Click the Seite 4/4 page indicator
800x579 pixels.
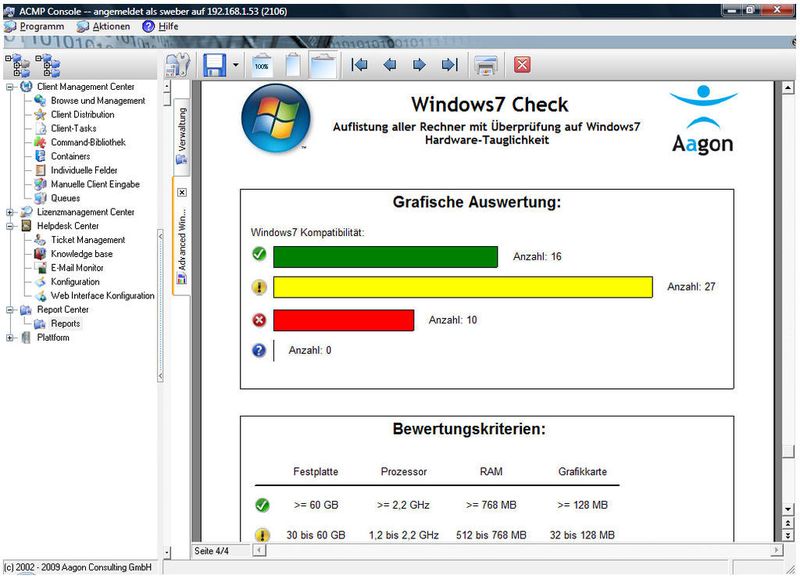click(211, 551)
